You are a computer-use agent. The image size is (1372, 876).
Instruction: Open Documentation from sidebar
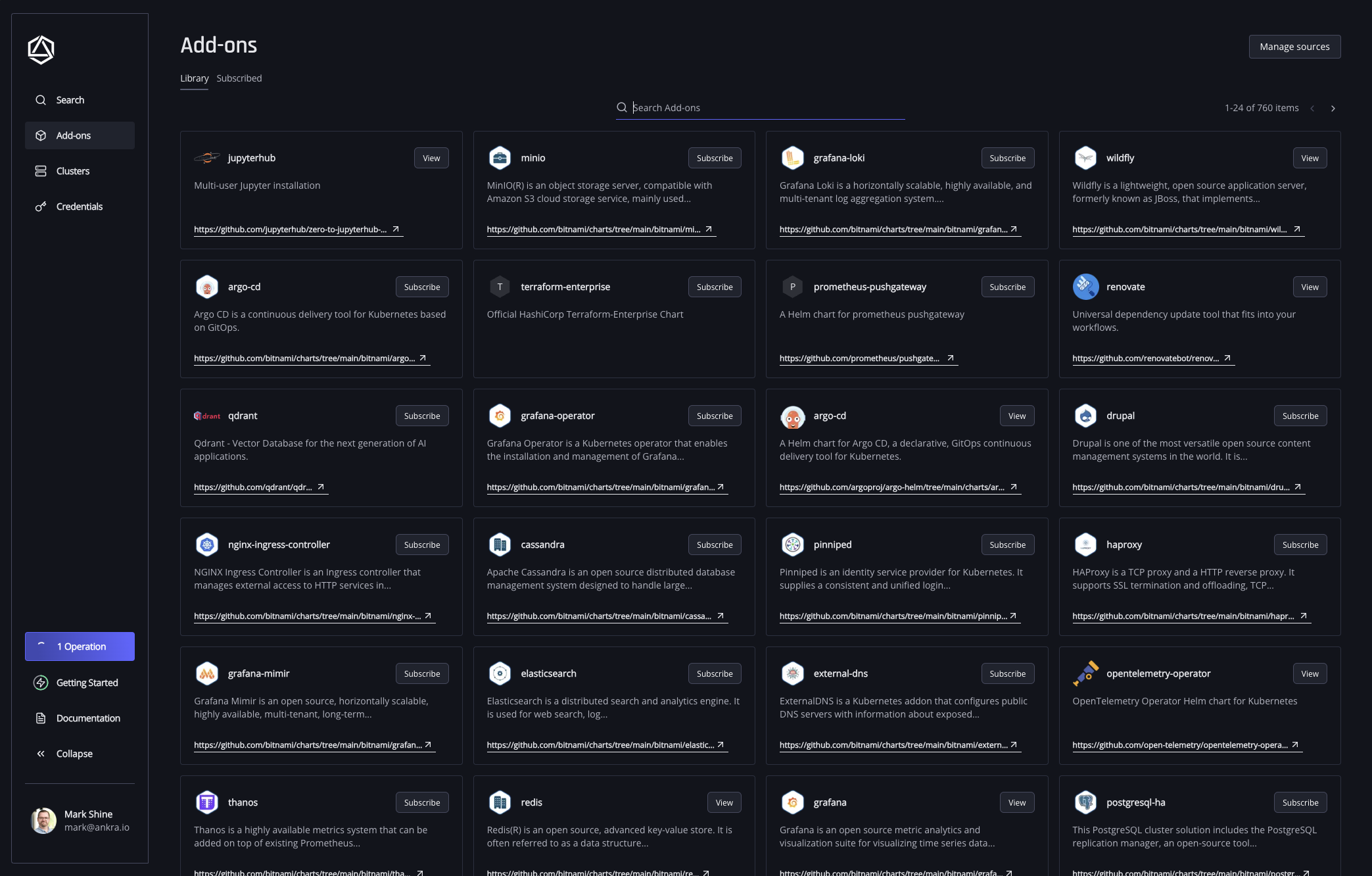[80, 718]
